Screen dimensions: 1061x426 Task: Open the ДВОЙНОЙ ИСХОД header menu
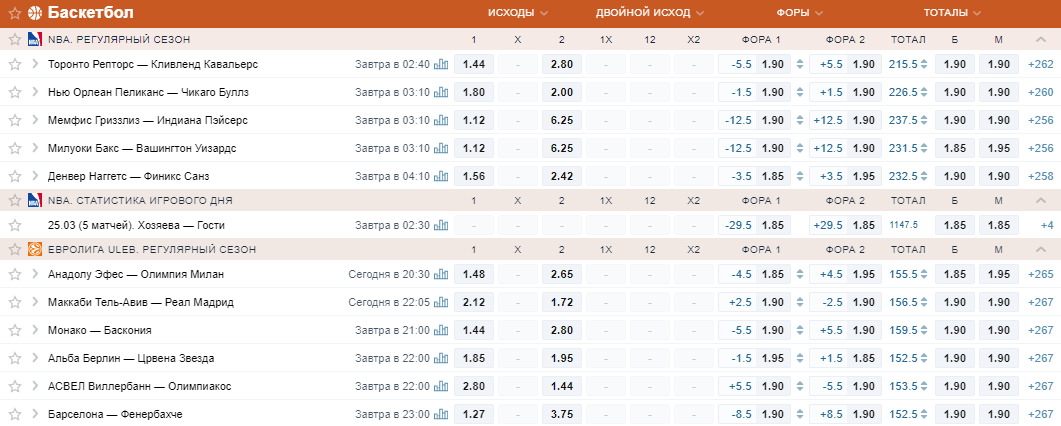click(x=650, y=13)
